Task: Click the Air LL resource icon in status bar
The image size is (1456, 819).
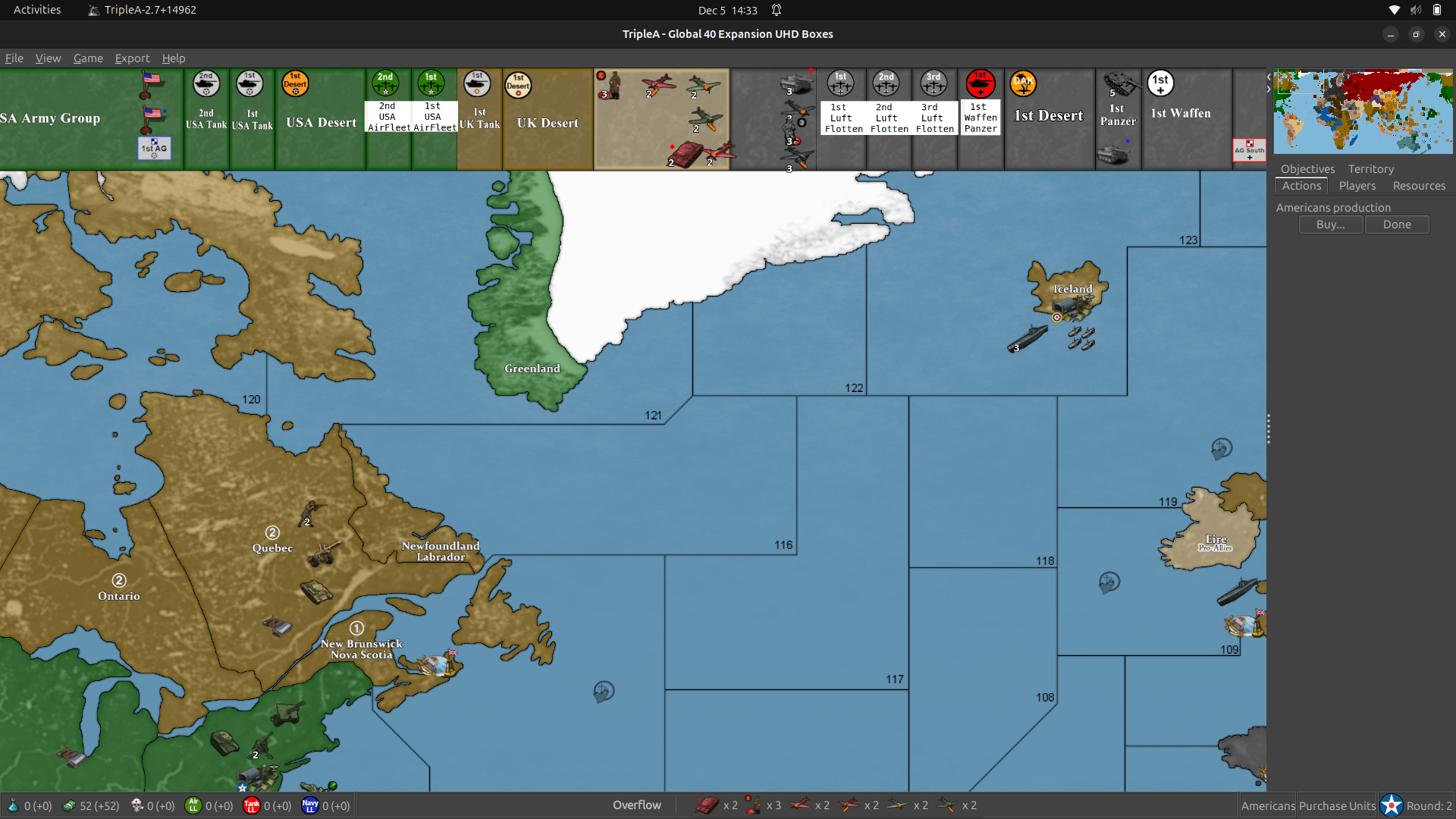Action: (x=193, y=805)
